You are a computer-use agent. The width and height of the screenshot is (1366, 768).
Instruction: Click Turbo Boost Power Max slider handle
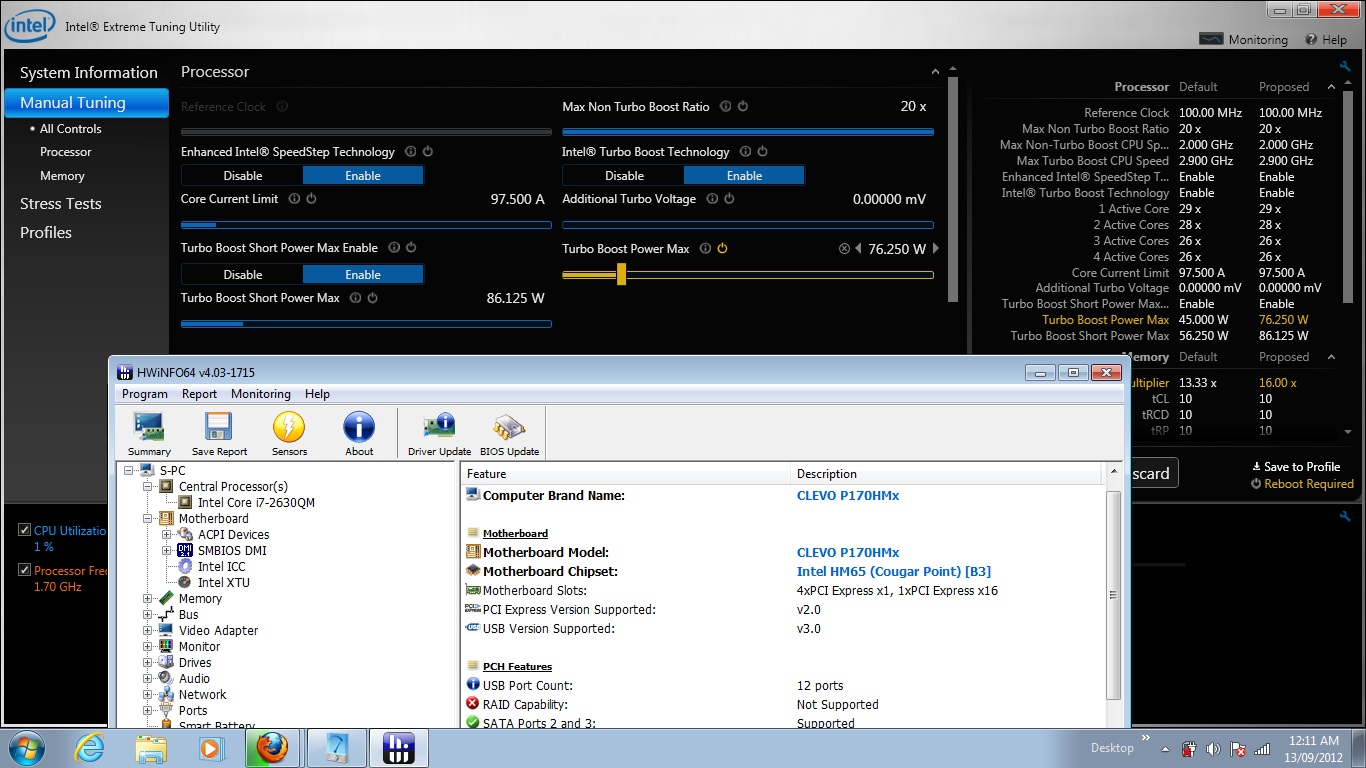621,274
